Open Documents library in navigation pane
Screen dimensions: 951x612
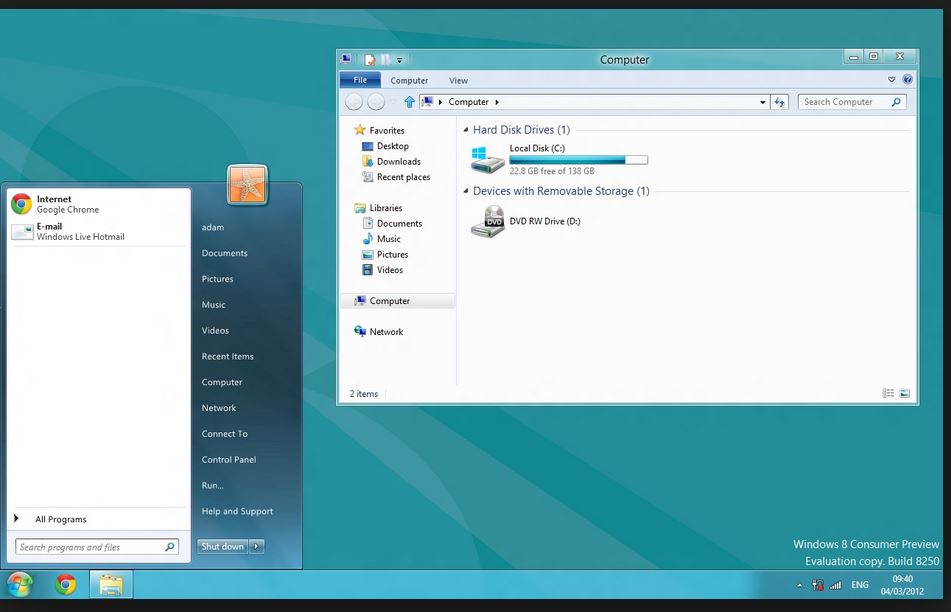392,224
